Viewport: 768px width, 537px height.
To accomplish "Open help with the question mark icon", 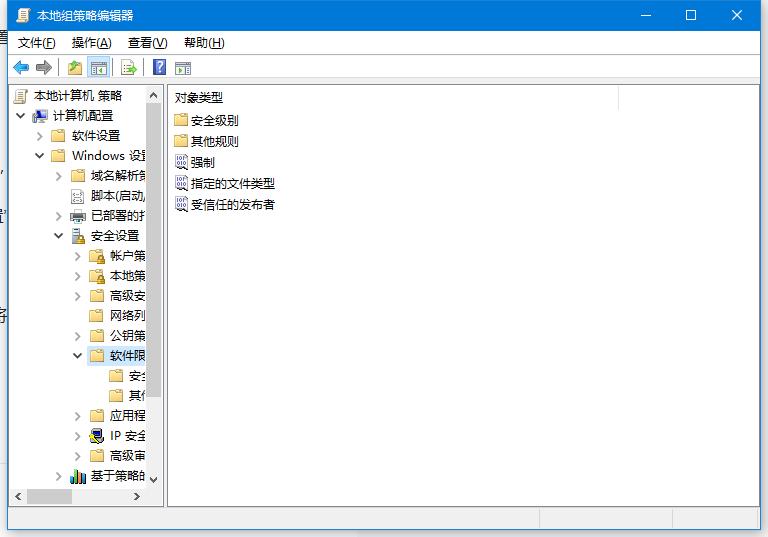I will coord(159,67).
